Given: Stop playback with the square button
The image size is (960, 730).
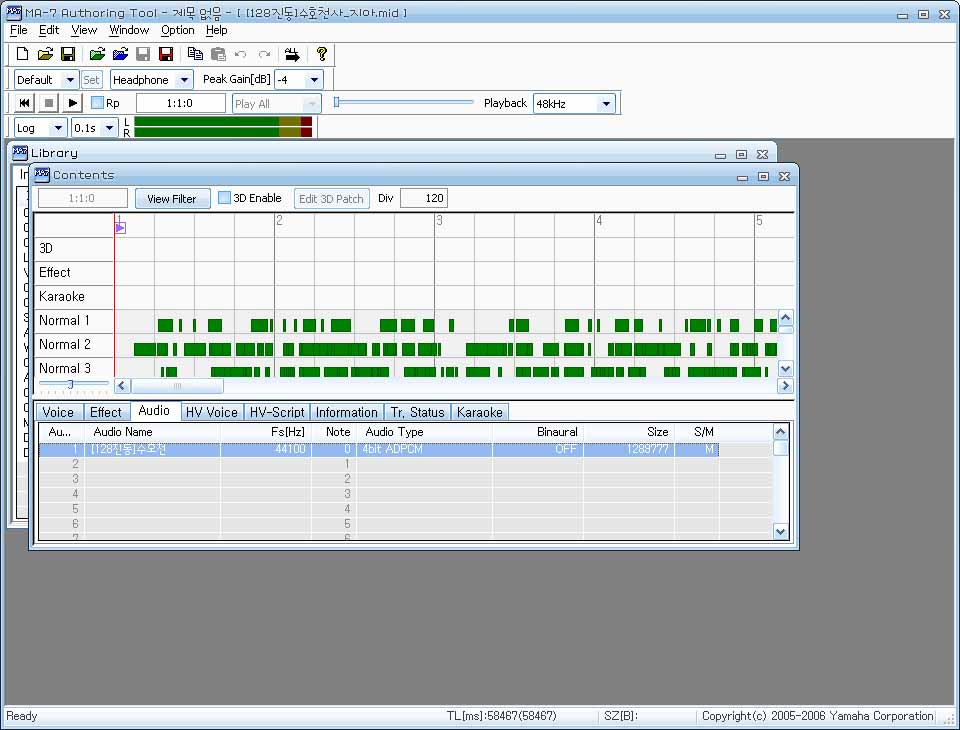Looking at the screenshot, I should point(48,103).
